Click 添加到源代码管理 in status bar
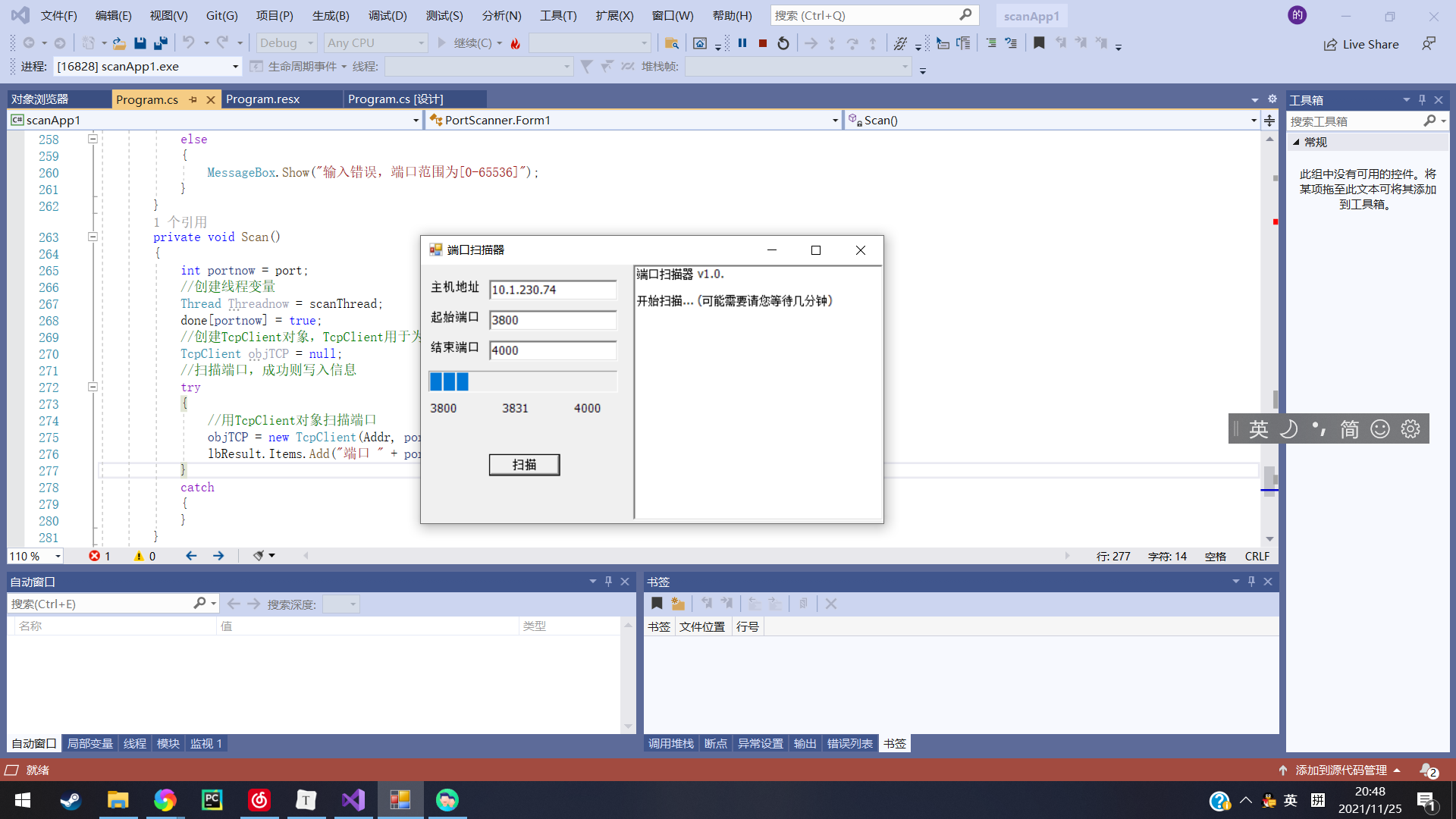This screenshot has height=819, width=1456. (1340, 770)
